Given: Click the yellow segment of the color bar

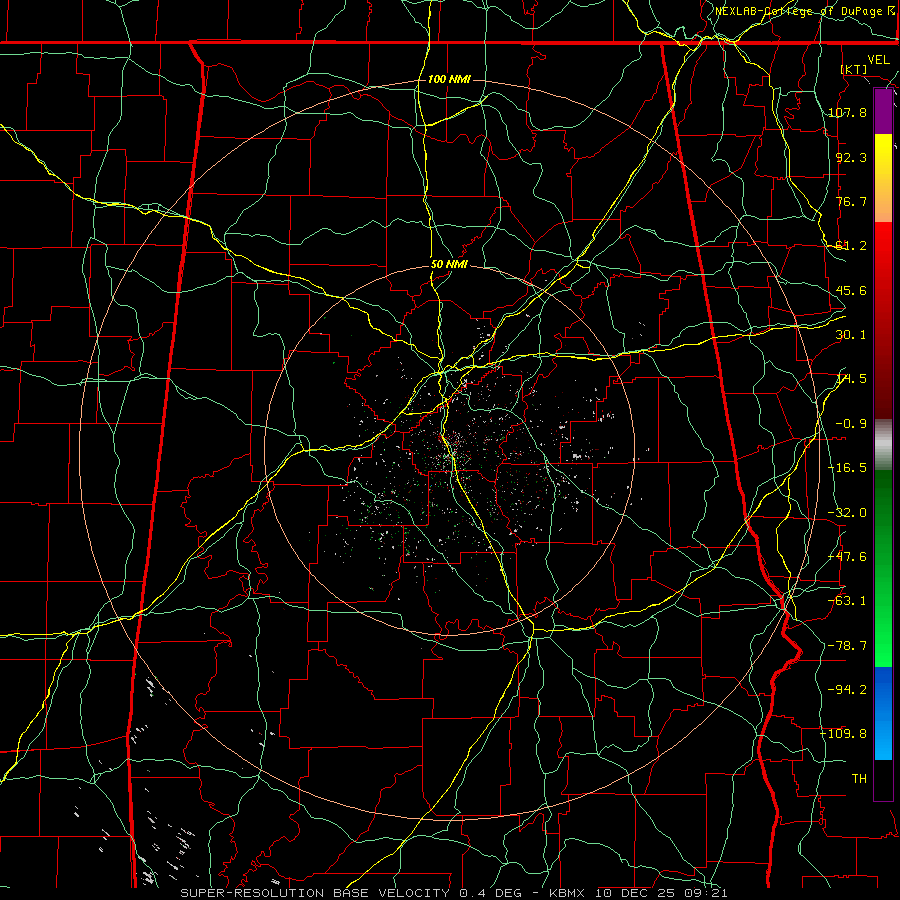Looking at the screenshot, I should [883, 155].
